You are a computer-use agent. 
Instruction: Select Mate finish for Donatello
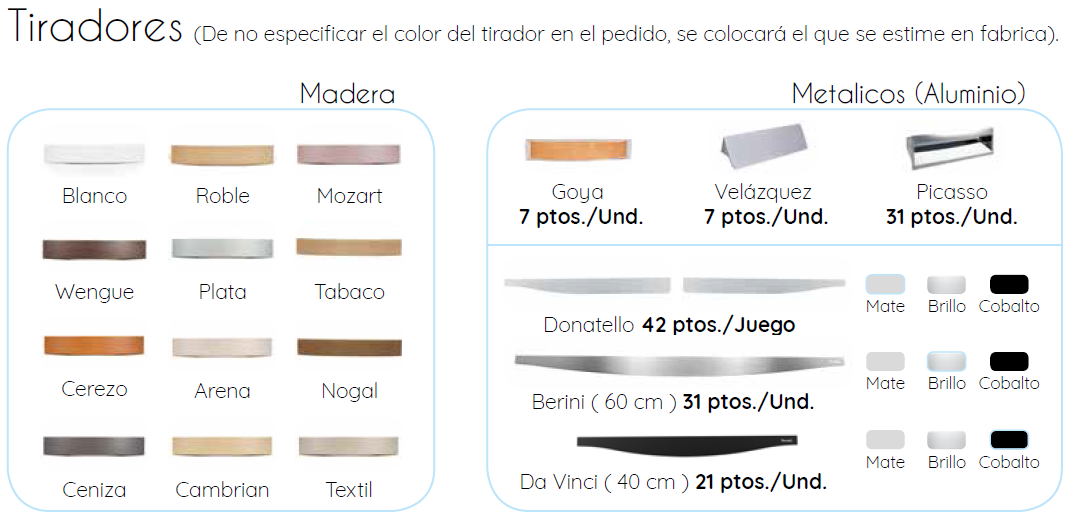point(885,285)
